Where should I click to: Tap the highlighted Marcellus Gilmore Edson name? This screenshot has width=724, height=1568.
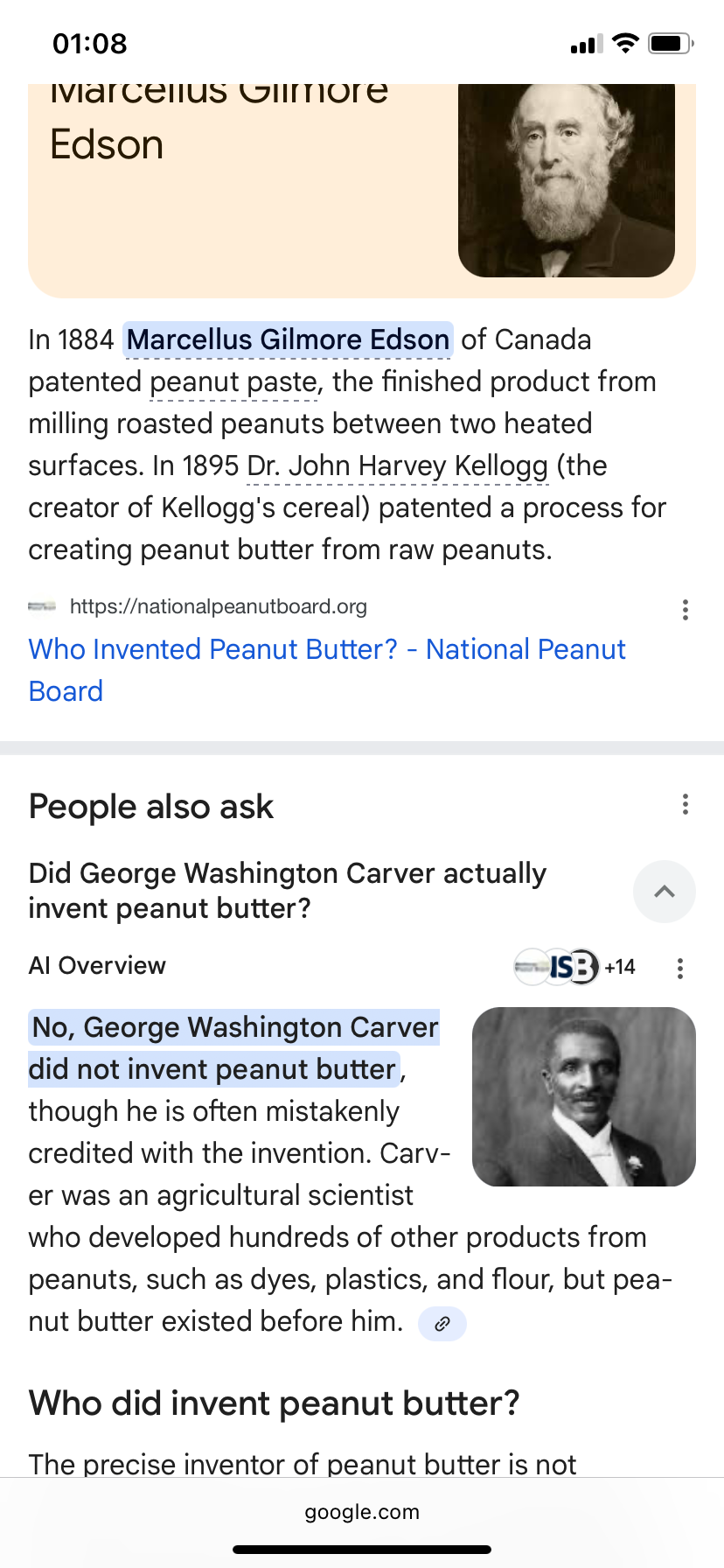[289, 339]
